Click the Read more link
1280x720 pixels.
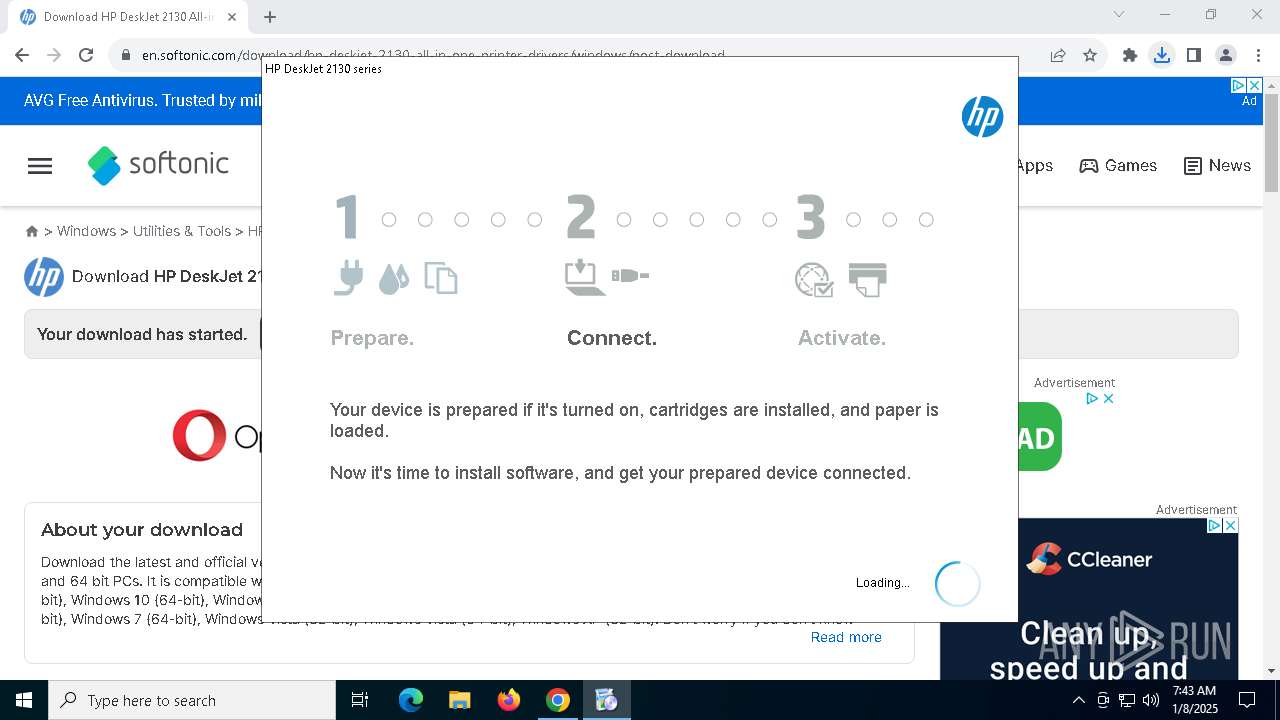(846, 637)
